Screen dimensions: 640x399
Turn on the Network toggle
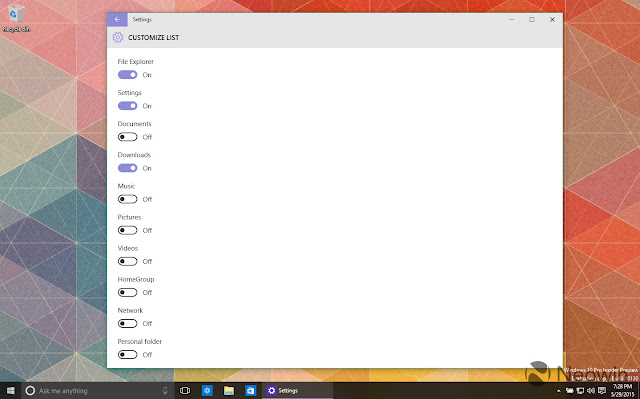coord(127,324)
